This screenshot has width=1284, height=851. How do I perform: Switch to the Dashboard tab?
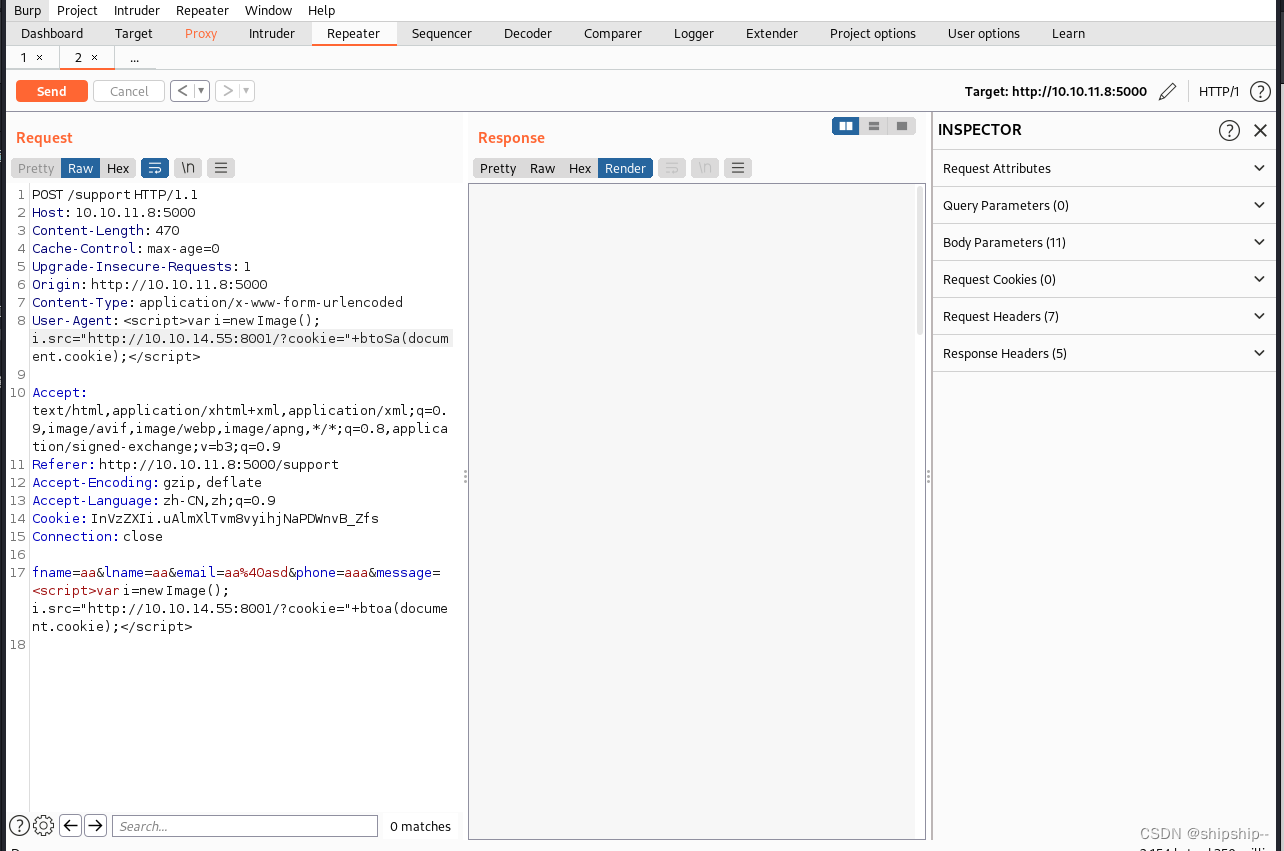[52, 33]
